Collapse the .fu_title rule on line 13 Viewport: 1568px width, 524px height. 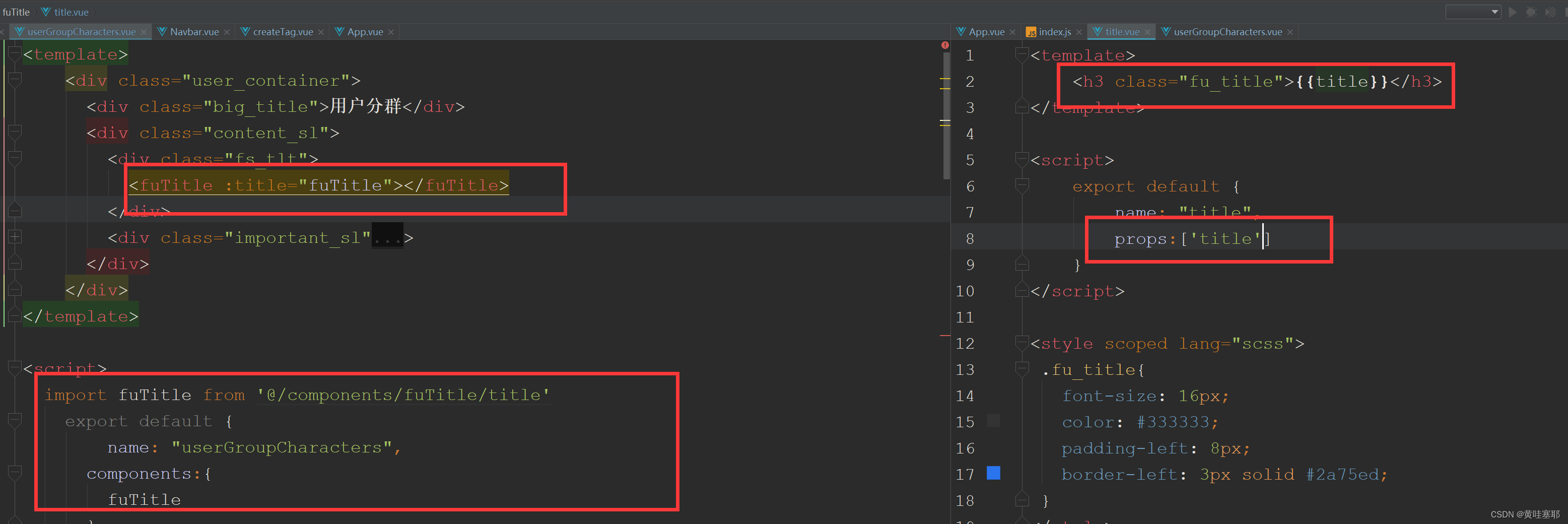coord(1022,369)
